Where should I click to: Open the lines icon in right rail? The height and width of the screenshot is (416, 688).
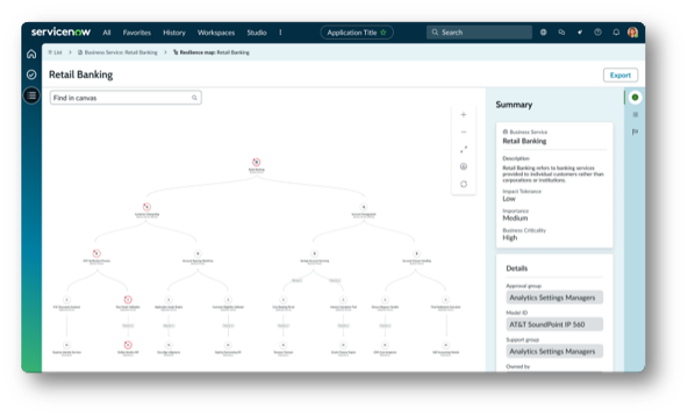coord(635,115)
